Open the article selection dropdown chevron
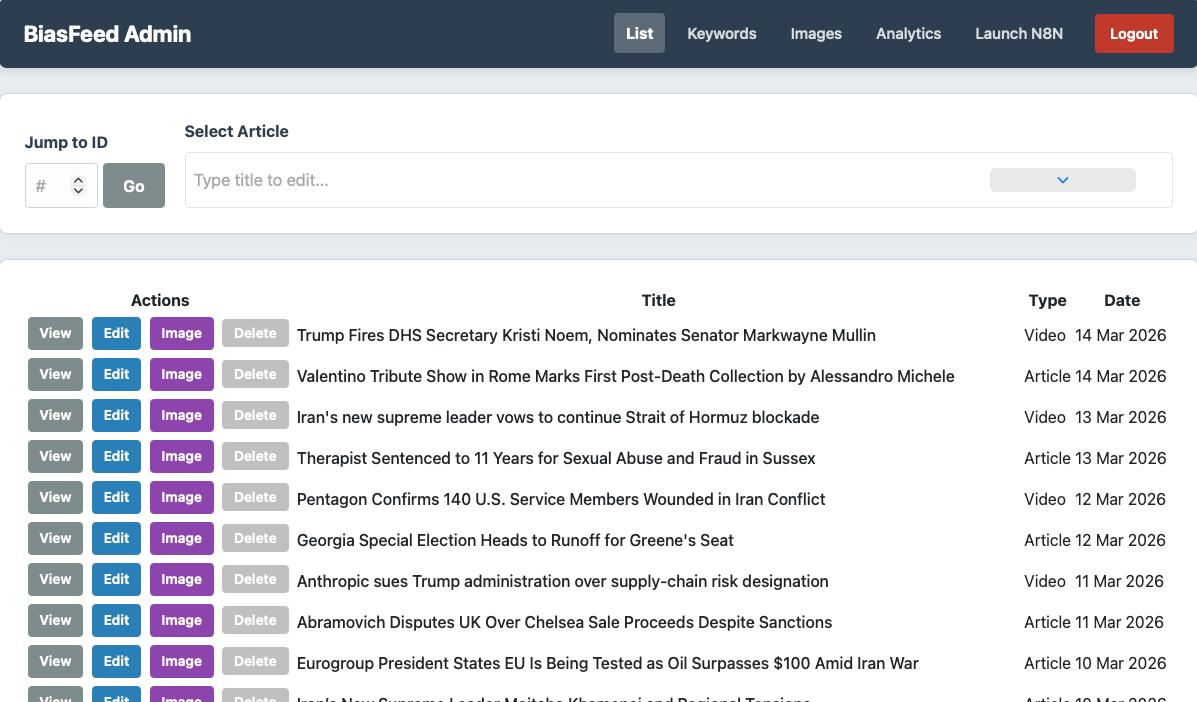1197x702 pixels. click(1062, 180)
